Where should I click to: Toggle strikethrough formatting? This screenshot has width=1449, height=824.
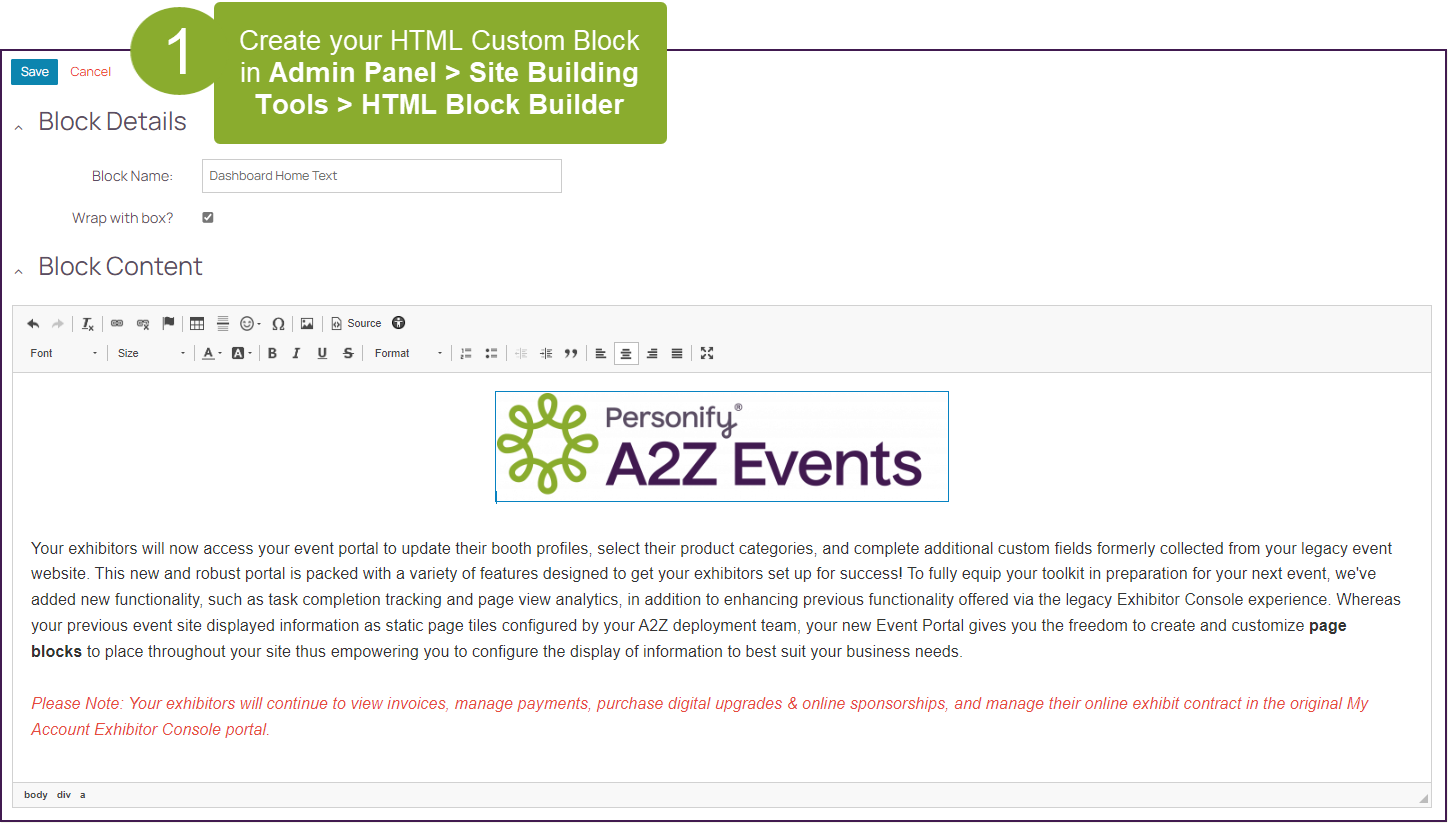pos(348,354)
